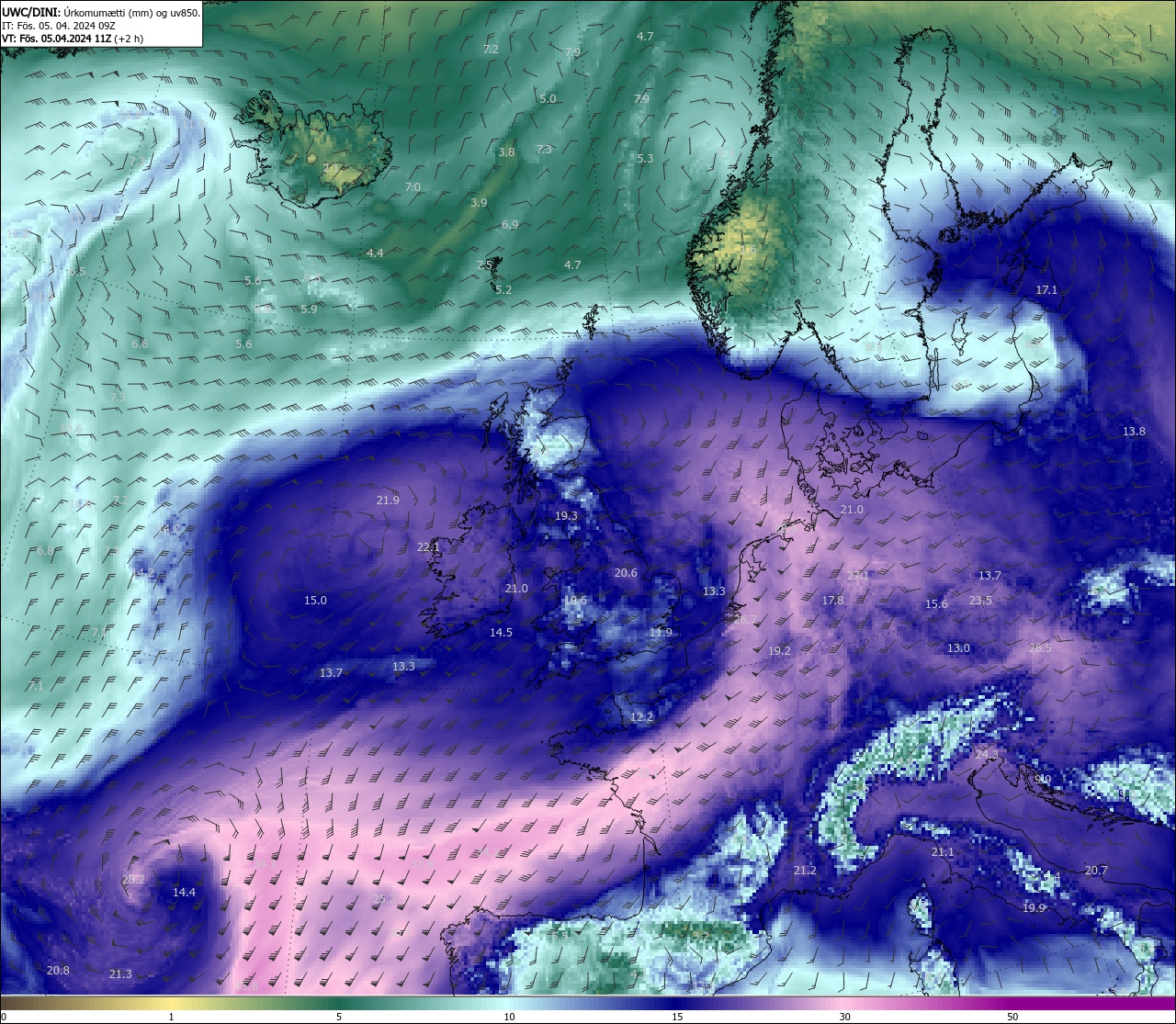This screenshot has width=1176, height=1024.
Task: Click the 19.3 value over northern Britain
Action: [x=566, y=515]
